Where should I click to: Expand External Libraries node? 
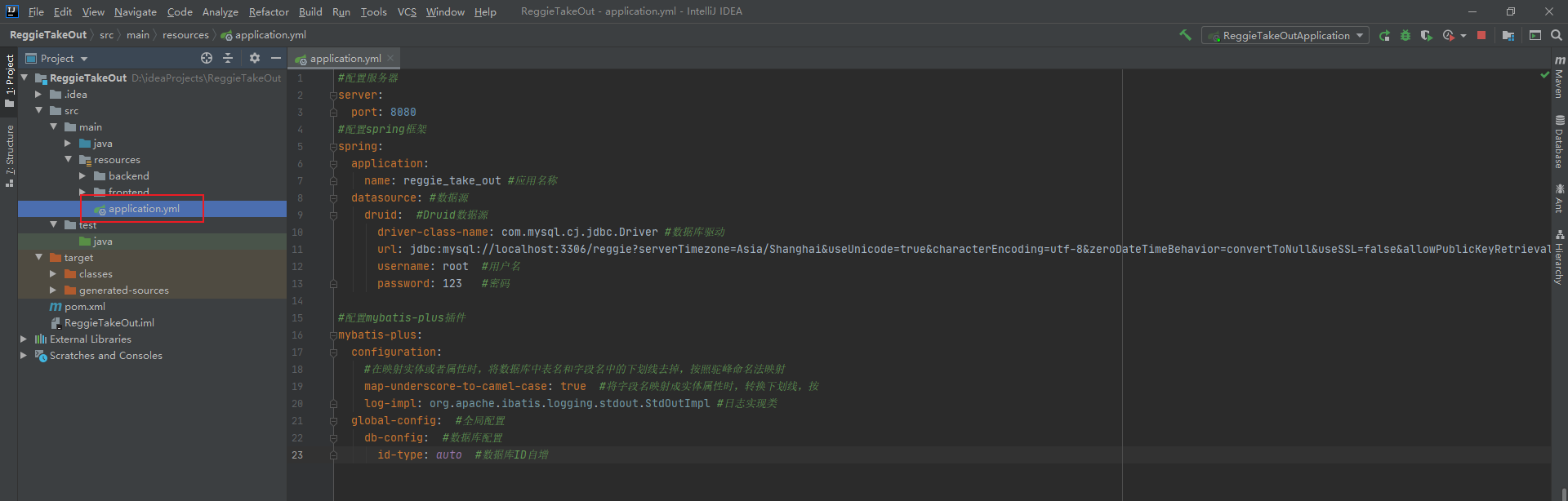click(x=24, y=339)
